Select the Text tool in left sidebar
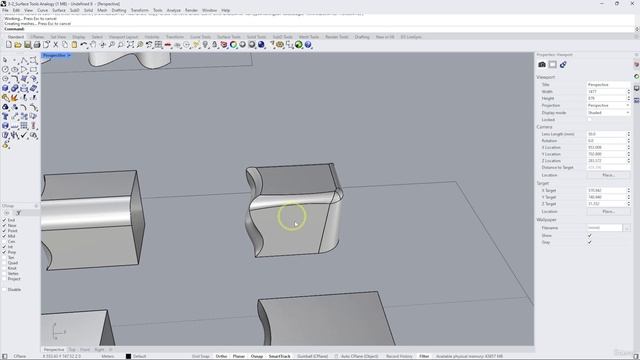The height and width of the screenshot is (360, 640). [5, 116]
